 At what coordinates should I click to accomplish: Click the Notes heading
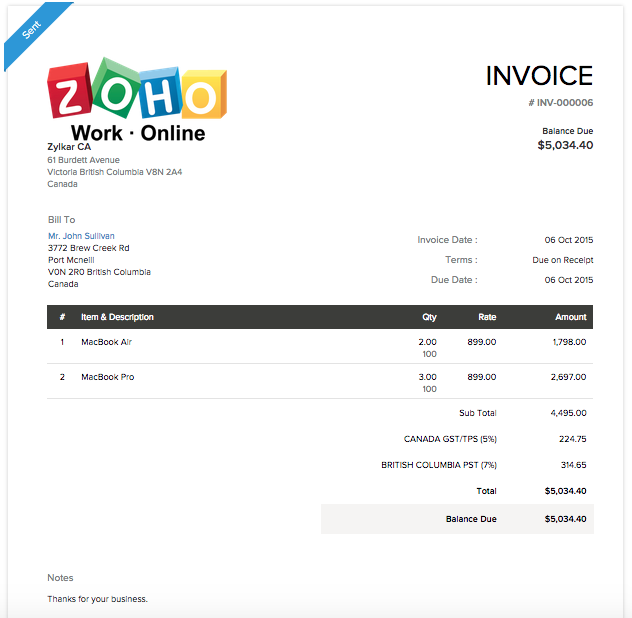pos(60,578)
